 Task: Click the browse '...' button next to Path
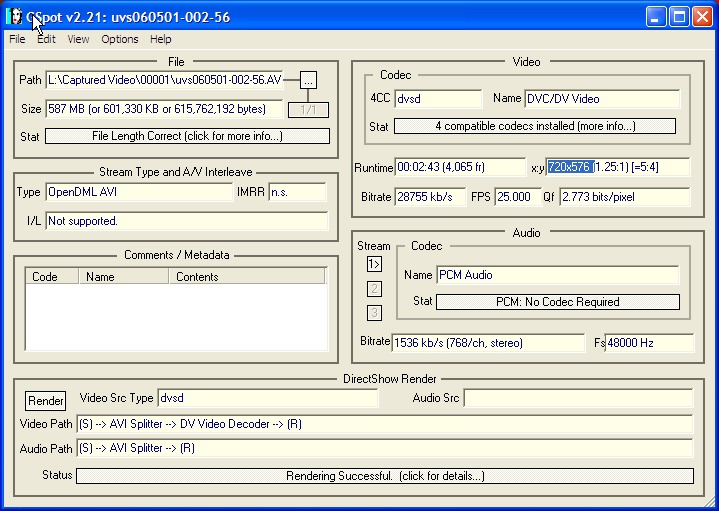pos(308,80)
